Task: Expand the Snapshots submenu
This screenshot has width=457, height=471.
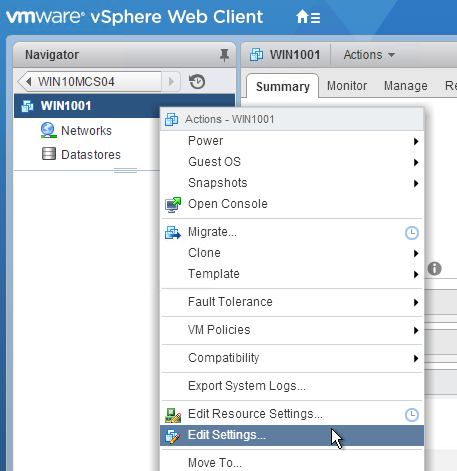Action: coord(292,183)
